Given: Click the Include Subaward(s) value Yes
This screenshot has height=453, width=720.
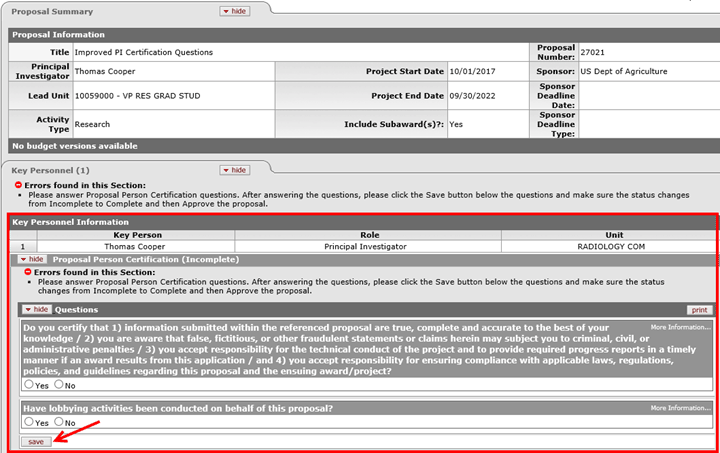Looking at the screenshot, I should coord(456,124).
